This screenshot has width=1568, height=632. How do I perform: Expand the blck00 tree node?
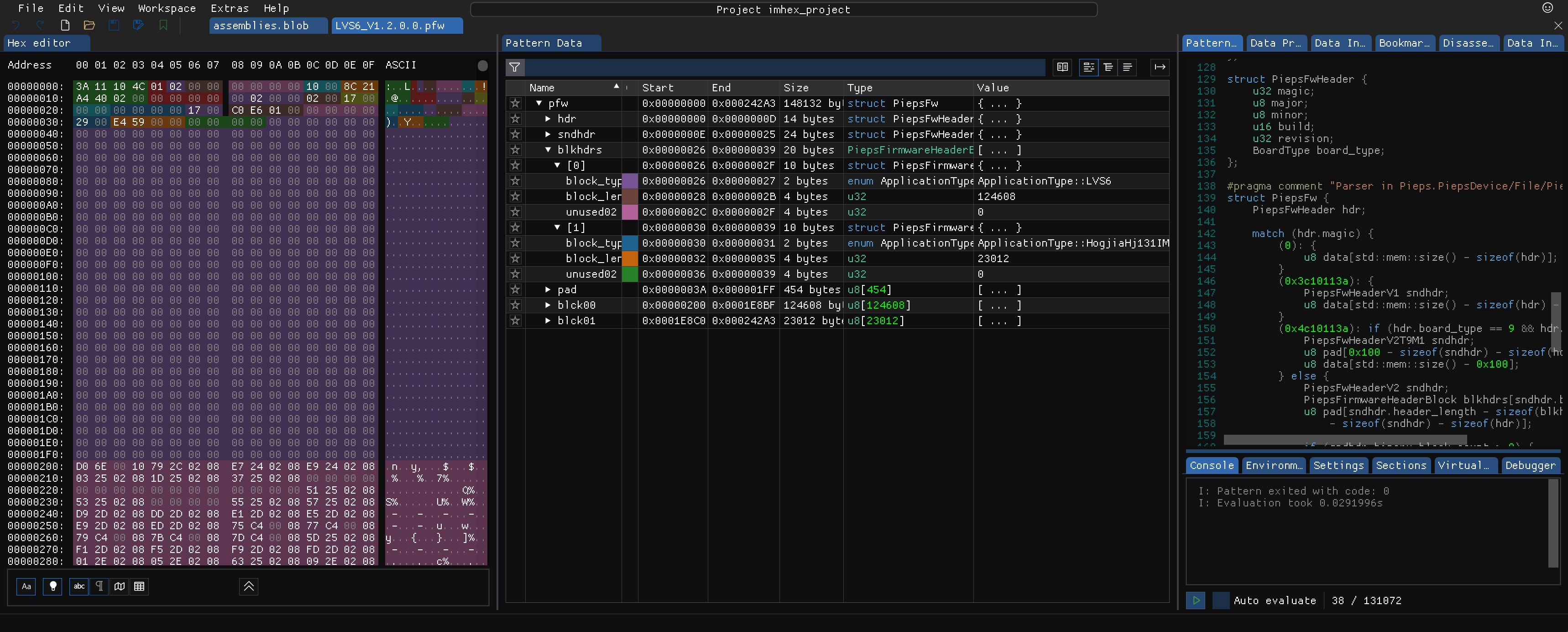(549, 305)
